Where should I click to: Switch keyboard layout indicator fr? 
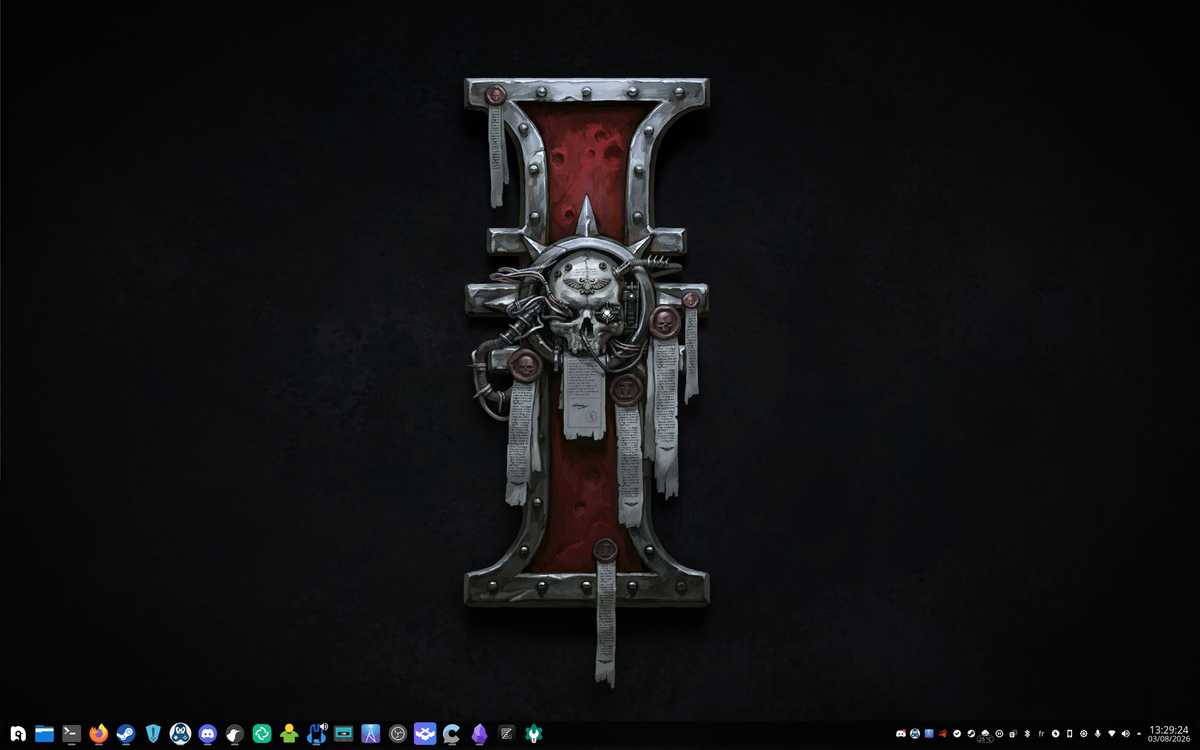click(x=1041, y=733)
